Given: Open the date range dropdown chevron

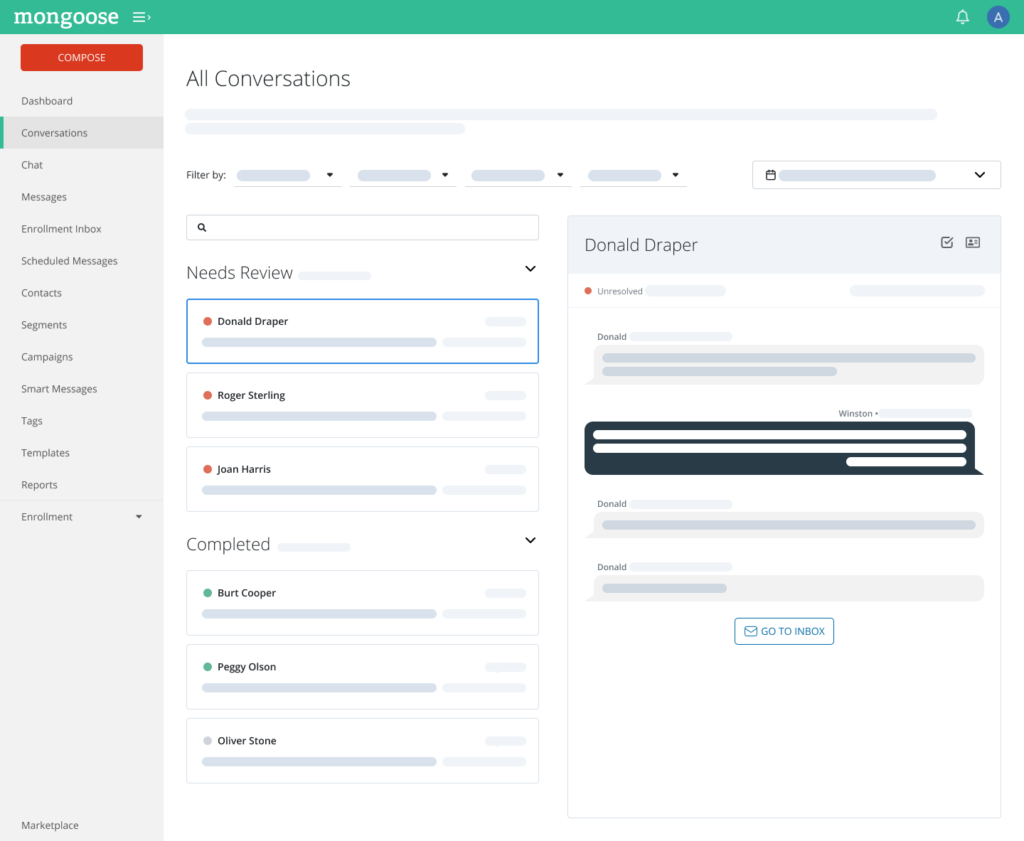Looking at the screenshot, I should click(979, 175).
